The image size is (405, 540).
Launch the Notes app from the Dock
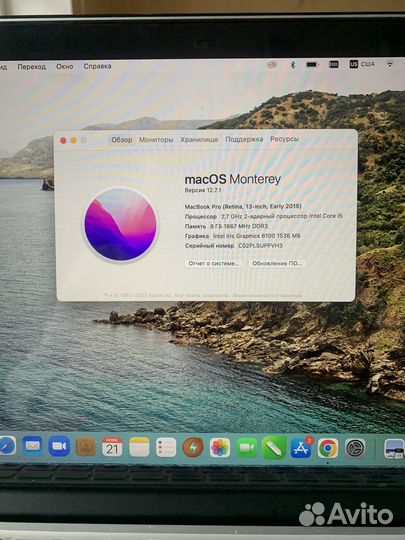[139, 447]
